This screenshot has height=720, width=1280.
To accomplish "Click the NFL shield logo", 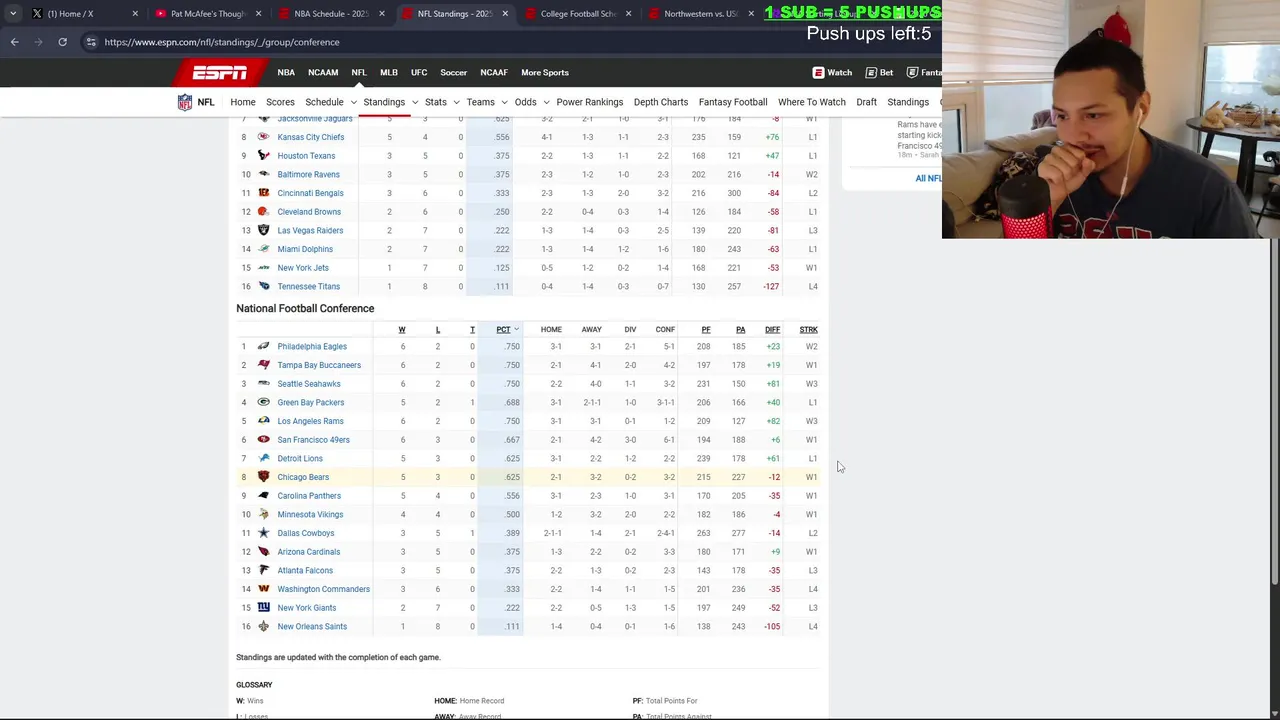I will [x=185, y=102].
